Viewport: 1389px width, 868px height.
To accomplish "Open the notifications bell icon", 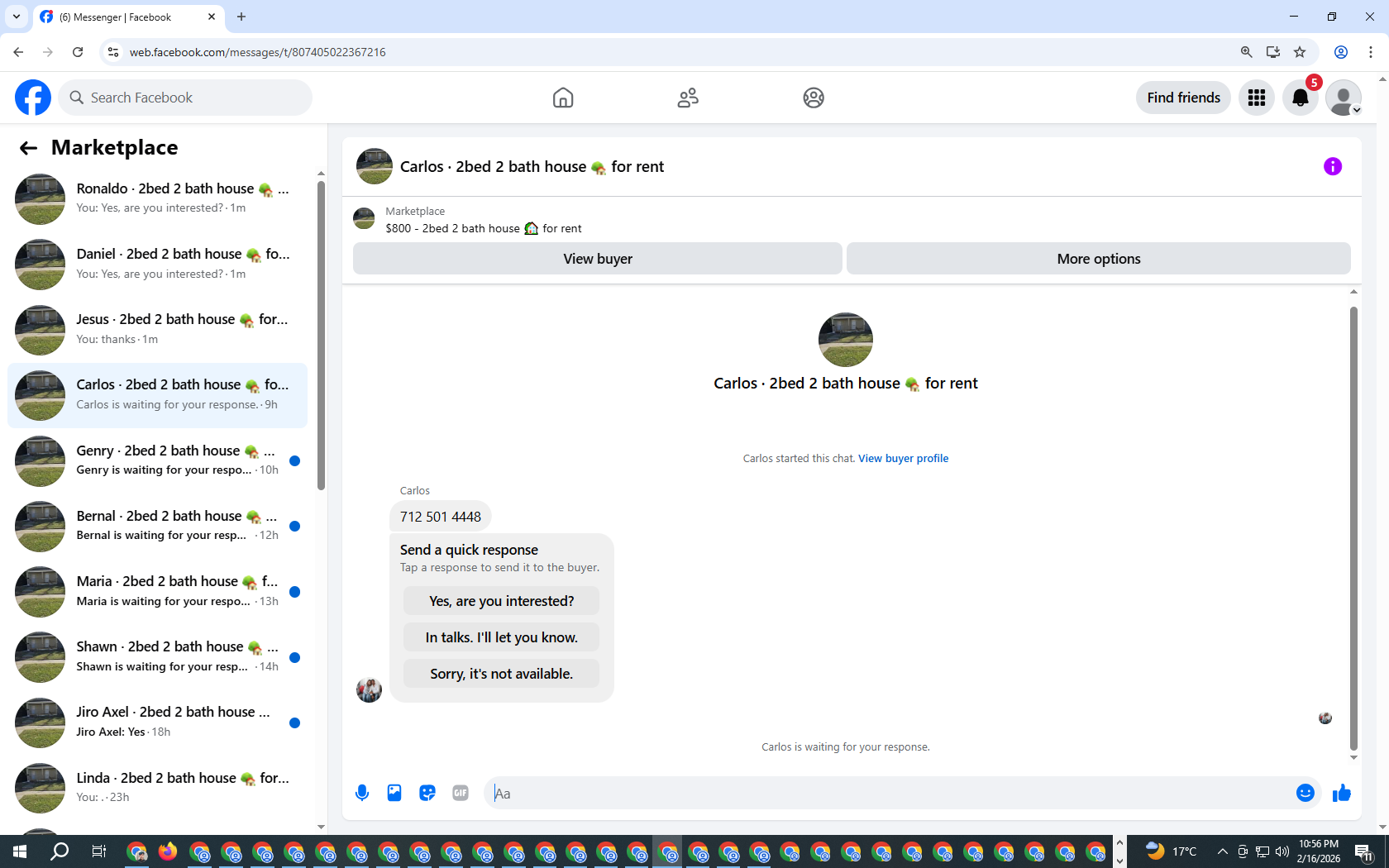I will click(x=1301, y=98).
